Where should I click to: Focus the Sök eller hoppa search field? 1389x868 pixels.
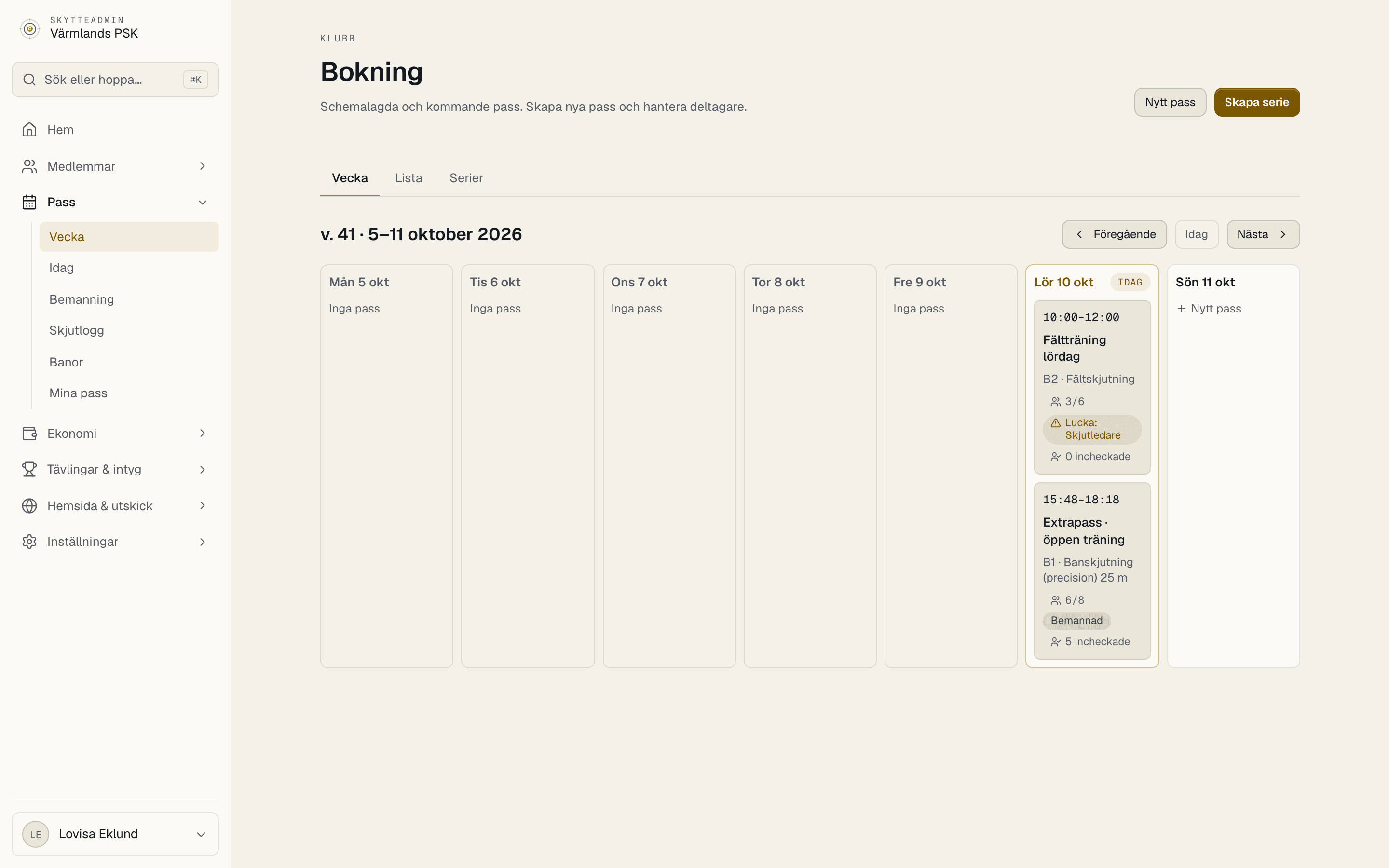[x=115, y=80]
